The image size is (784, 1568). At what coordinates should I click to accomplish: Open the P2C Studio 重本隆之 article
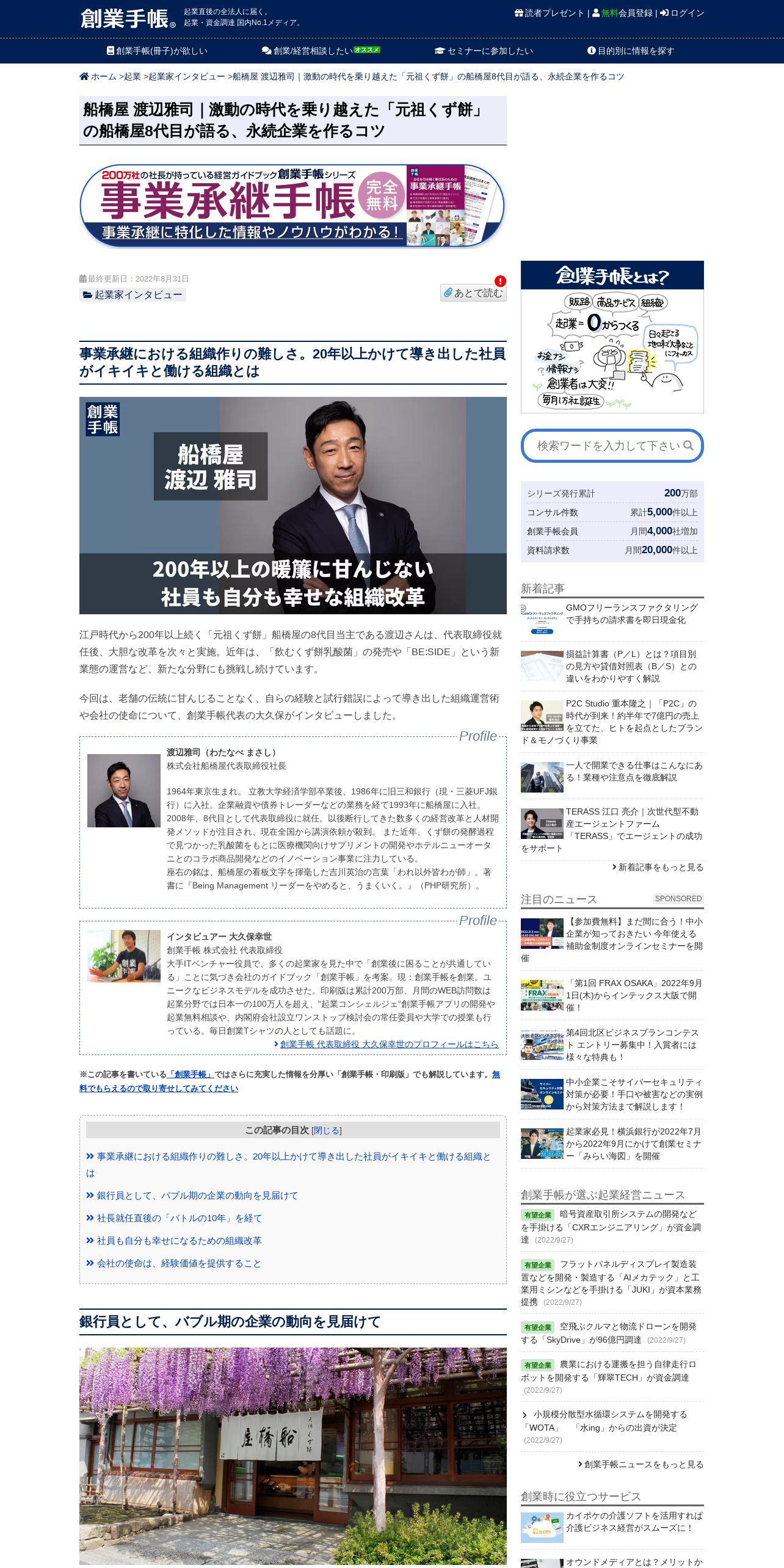tap(612, 722)
